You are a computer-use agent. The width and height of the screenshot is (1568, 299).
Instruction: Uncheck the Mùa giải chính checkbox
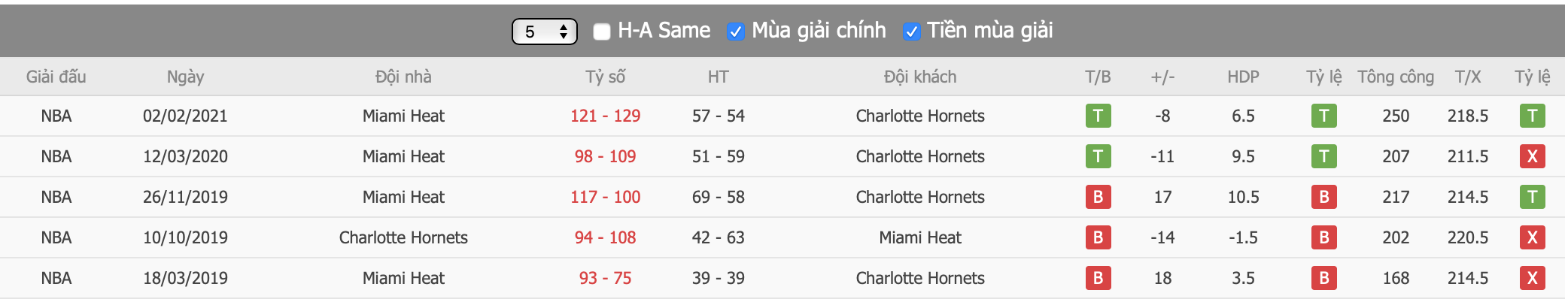(x=735, y=32)
